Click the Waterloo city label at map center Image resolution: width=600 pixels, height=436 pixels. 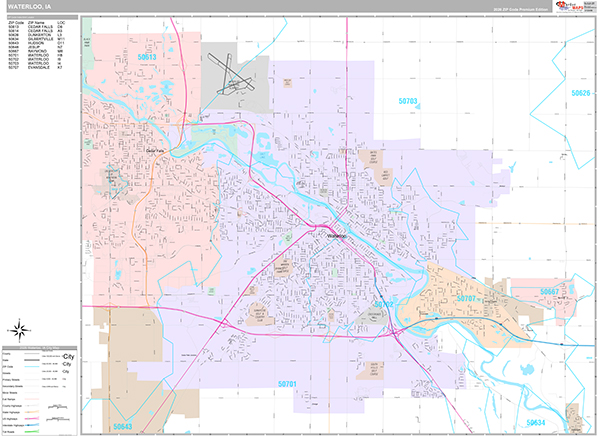click(x=331, y=235)
